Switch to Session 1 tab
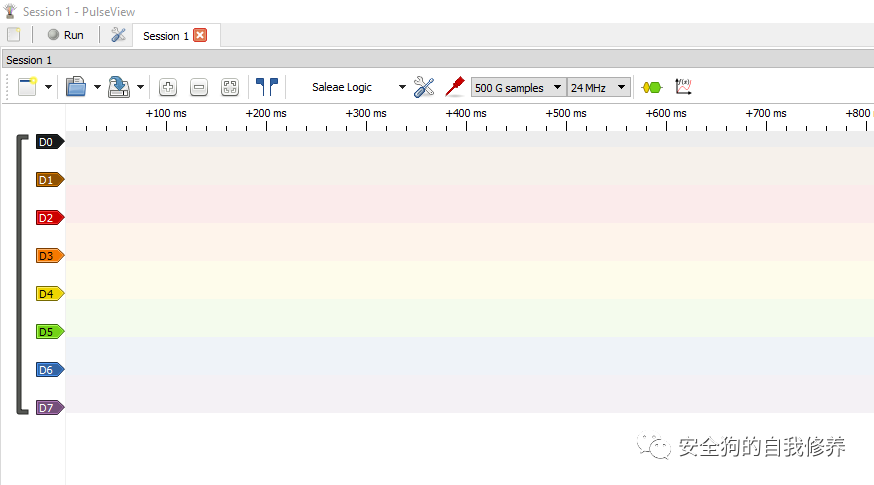The image size is (874, 485). 166,36
